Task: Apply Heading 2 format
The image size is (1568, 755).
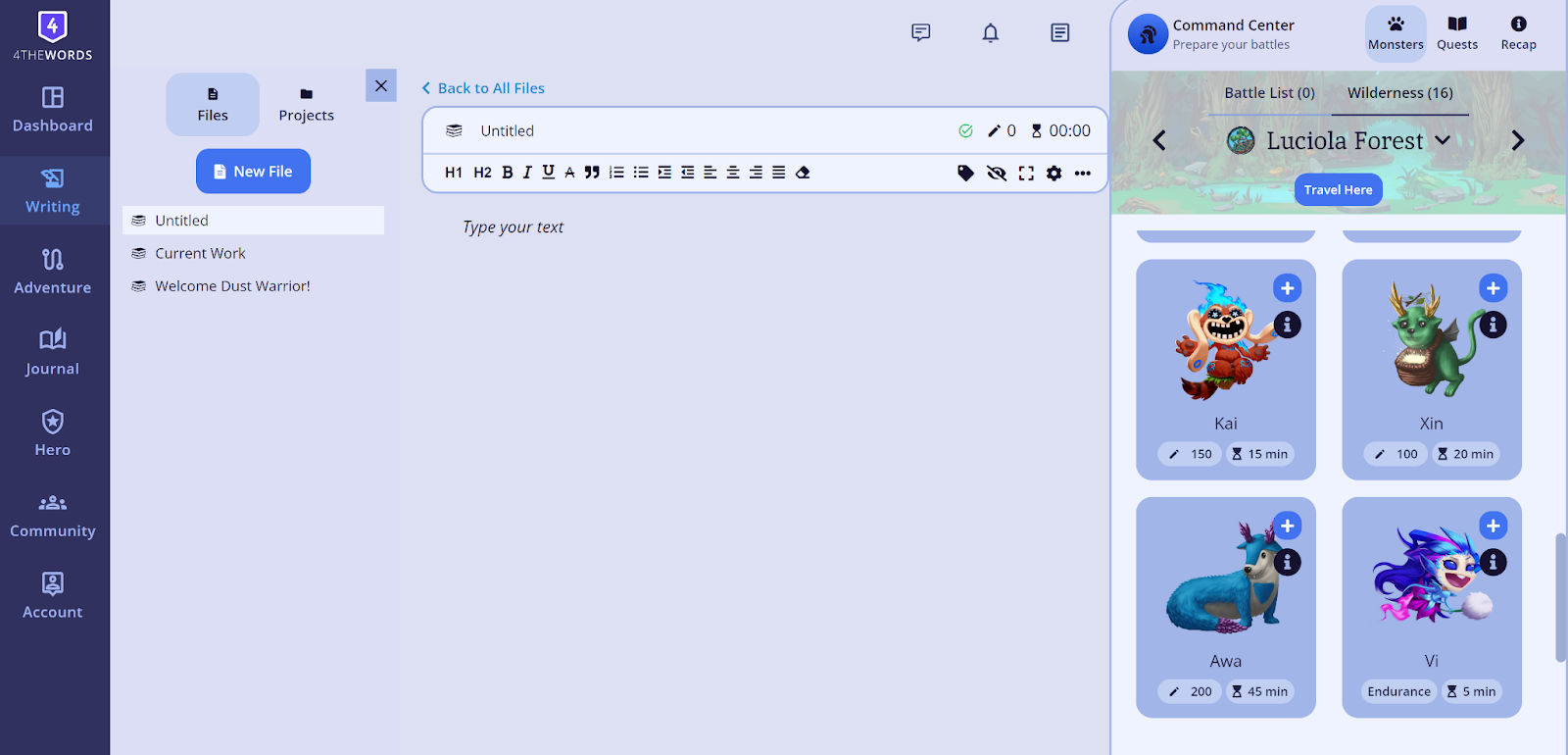Action: pos(483,173)
